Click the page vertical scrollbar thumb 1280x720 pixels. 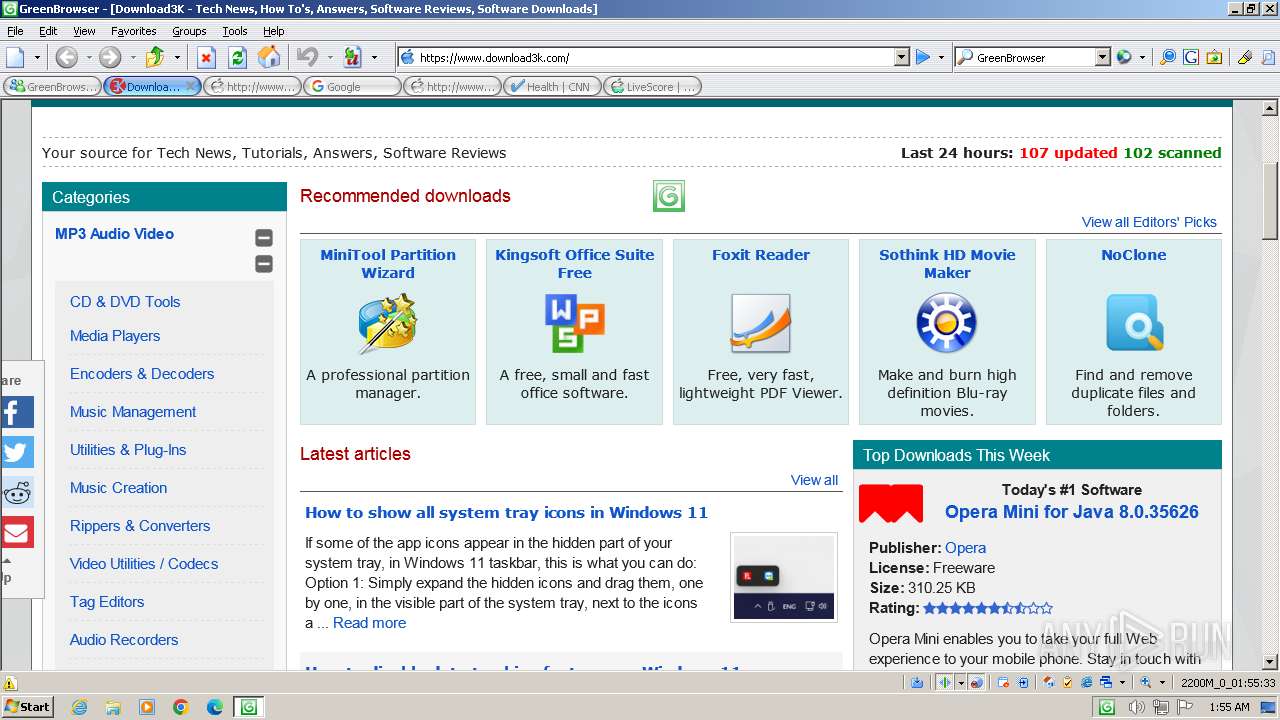click(x=1270, y=200)
